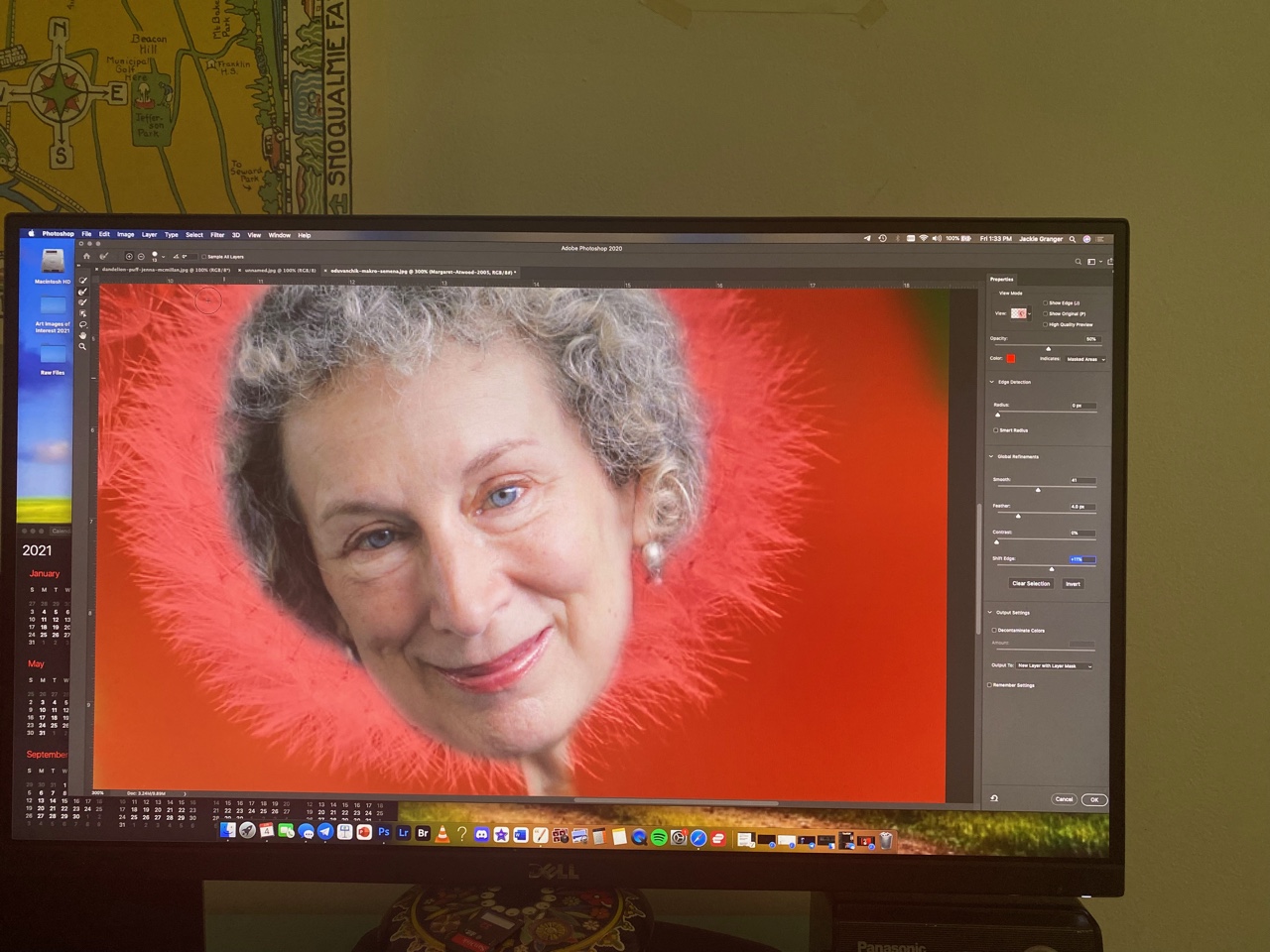Select the Refine Edge Brush tool

(82, 292)
